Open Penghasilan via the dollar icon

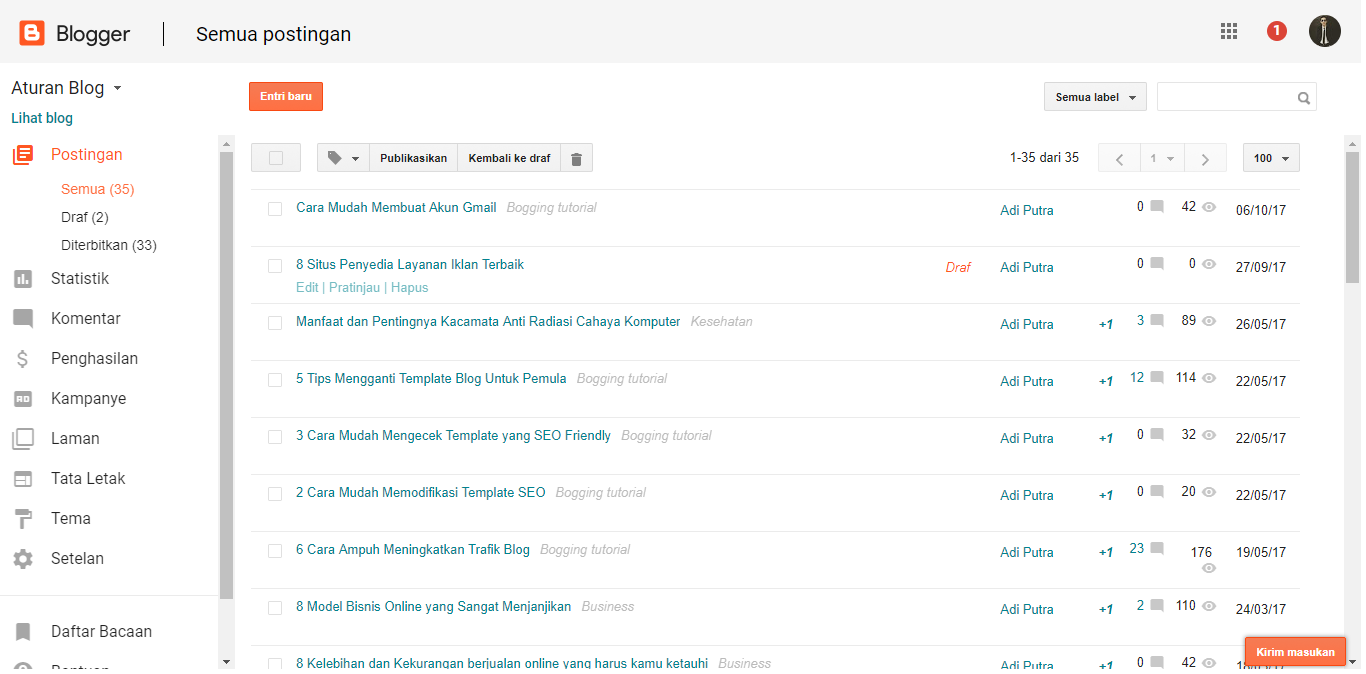(23, 358)
